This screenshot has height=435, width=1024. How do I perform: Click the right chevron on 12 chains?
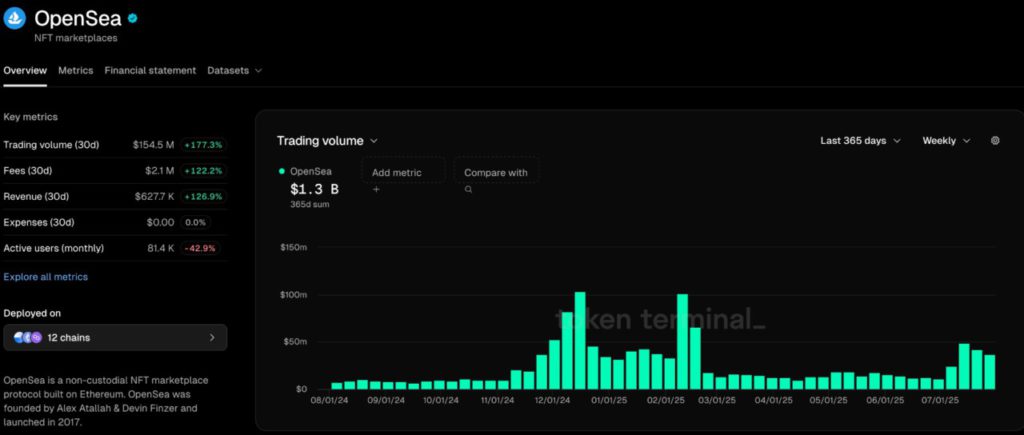point(212,338)
